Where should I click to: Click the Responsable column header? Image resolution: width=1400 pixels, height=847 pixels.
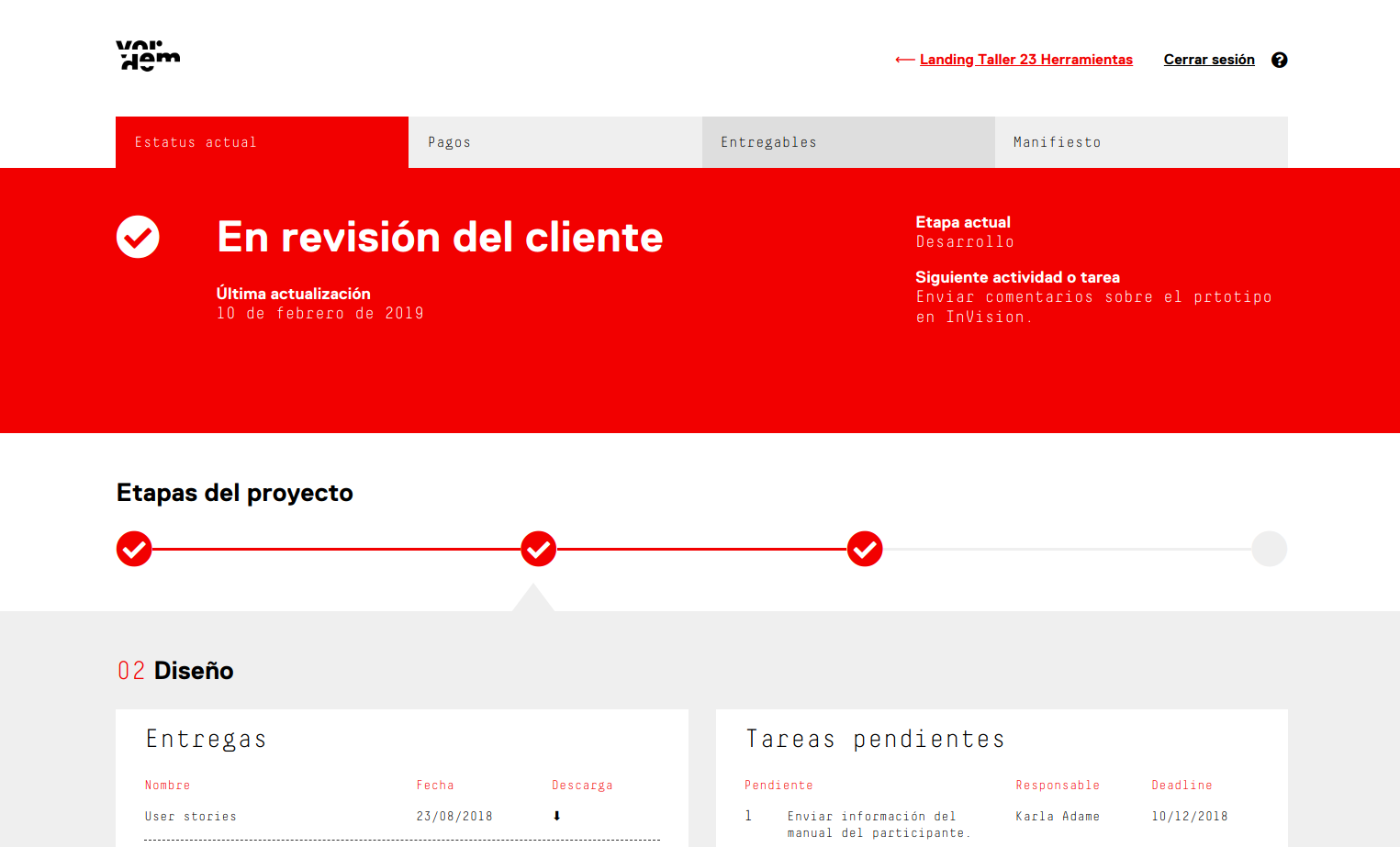(x=1058, y=786)
